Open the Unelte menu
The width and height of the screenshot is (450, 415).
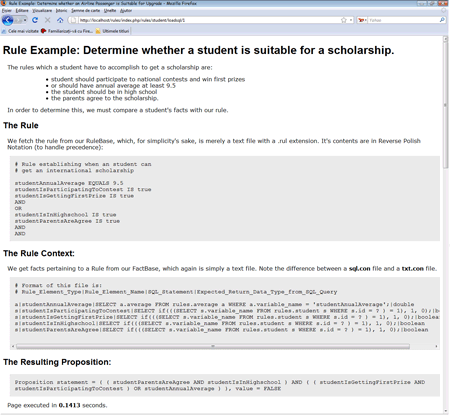110,11
